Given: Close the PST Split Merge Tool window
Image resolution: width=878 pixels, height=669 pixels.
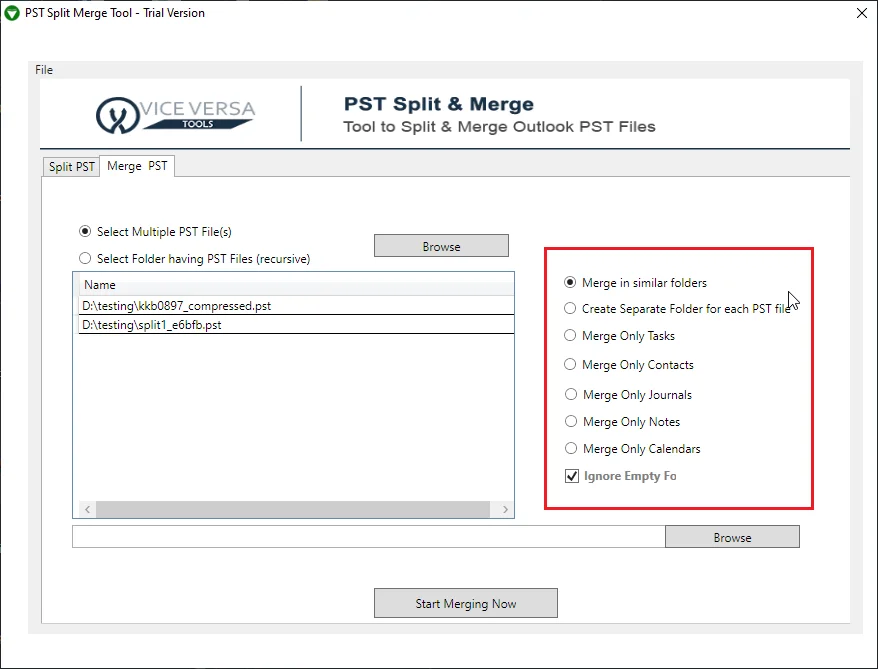Looking at the screenshot, I should tap(862, 13).
